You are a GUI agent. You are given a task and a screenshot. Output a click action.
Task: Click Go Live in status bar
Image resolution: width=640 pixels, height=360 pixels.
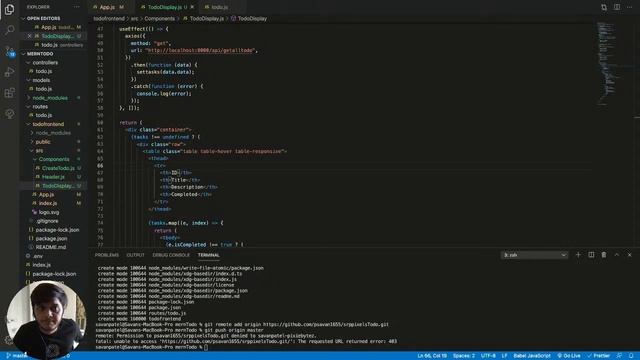click(x=569, y=356)
